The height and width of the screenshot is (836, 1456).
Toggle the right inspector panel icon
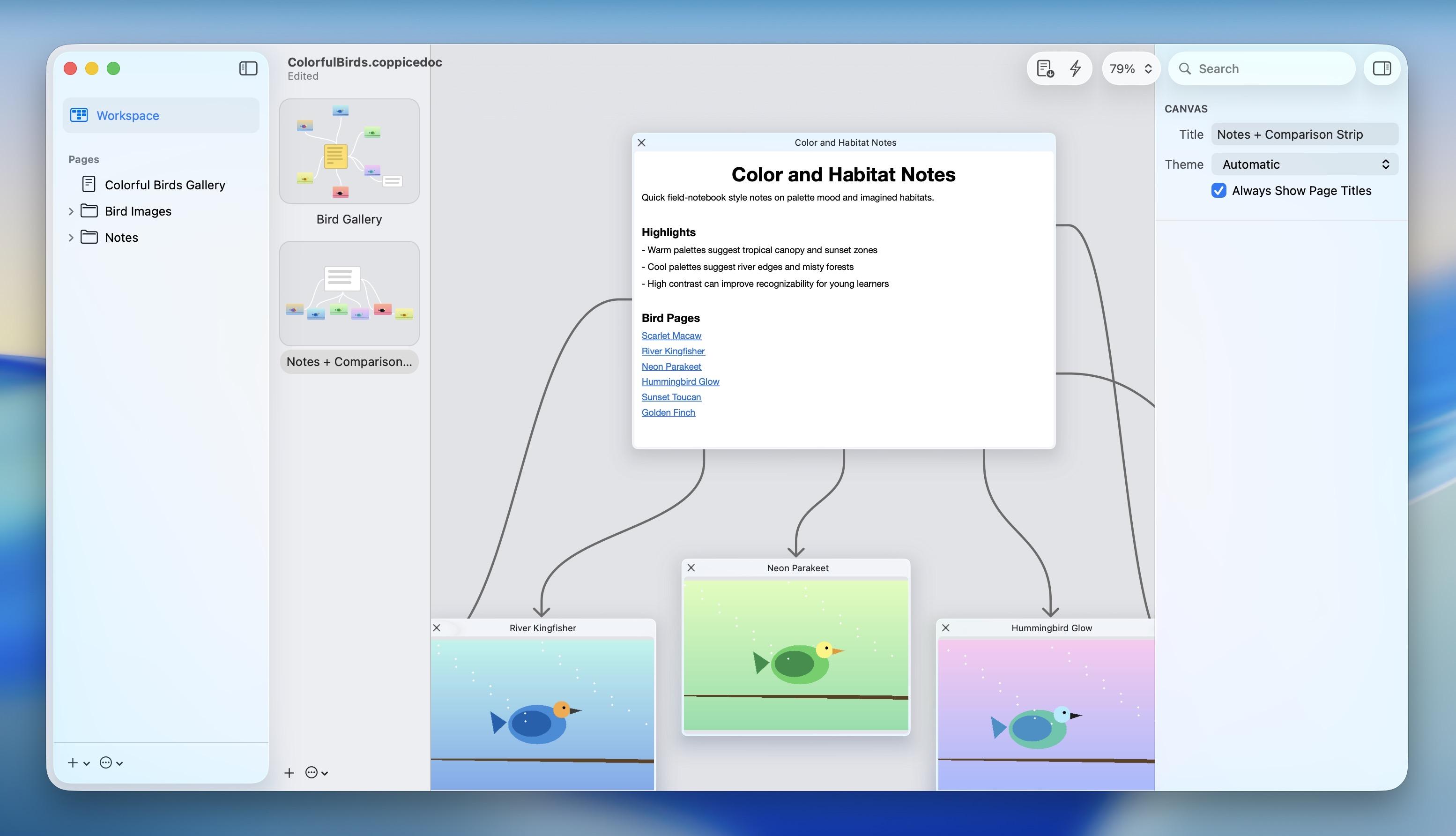[x=1382, y=68]
